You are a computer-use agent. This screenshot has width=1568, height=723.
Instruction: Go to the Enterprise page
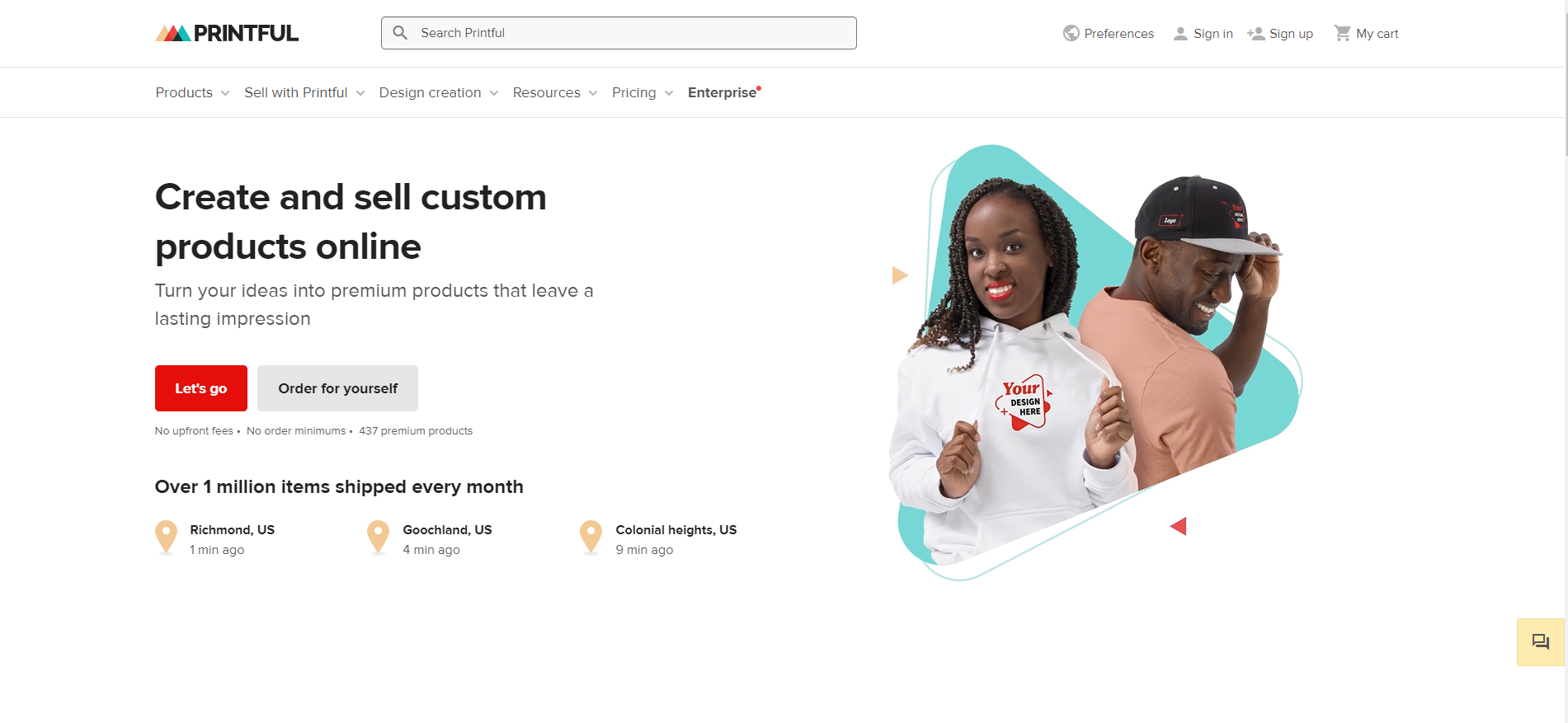tap(723, 92)
